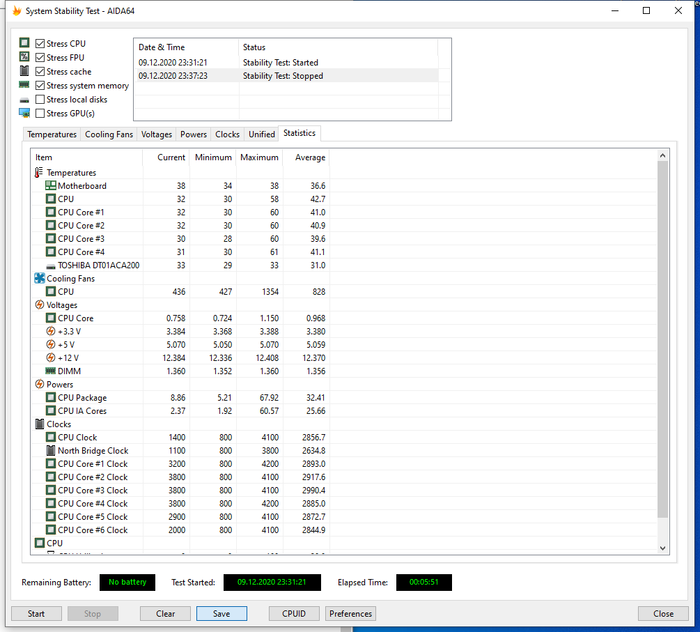Click the chip icon of CPU Package row
This screenshot has height=632, width=700.
click(51, 397)
